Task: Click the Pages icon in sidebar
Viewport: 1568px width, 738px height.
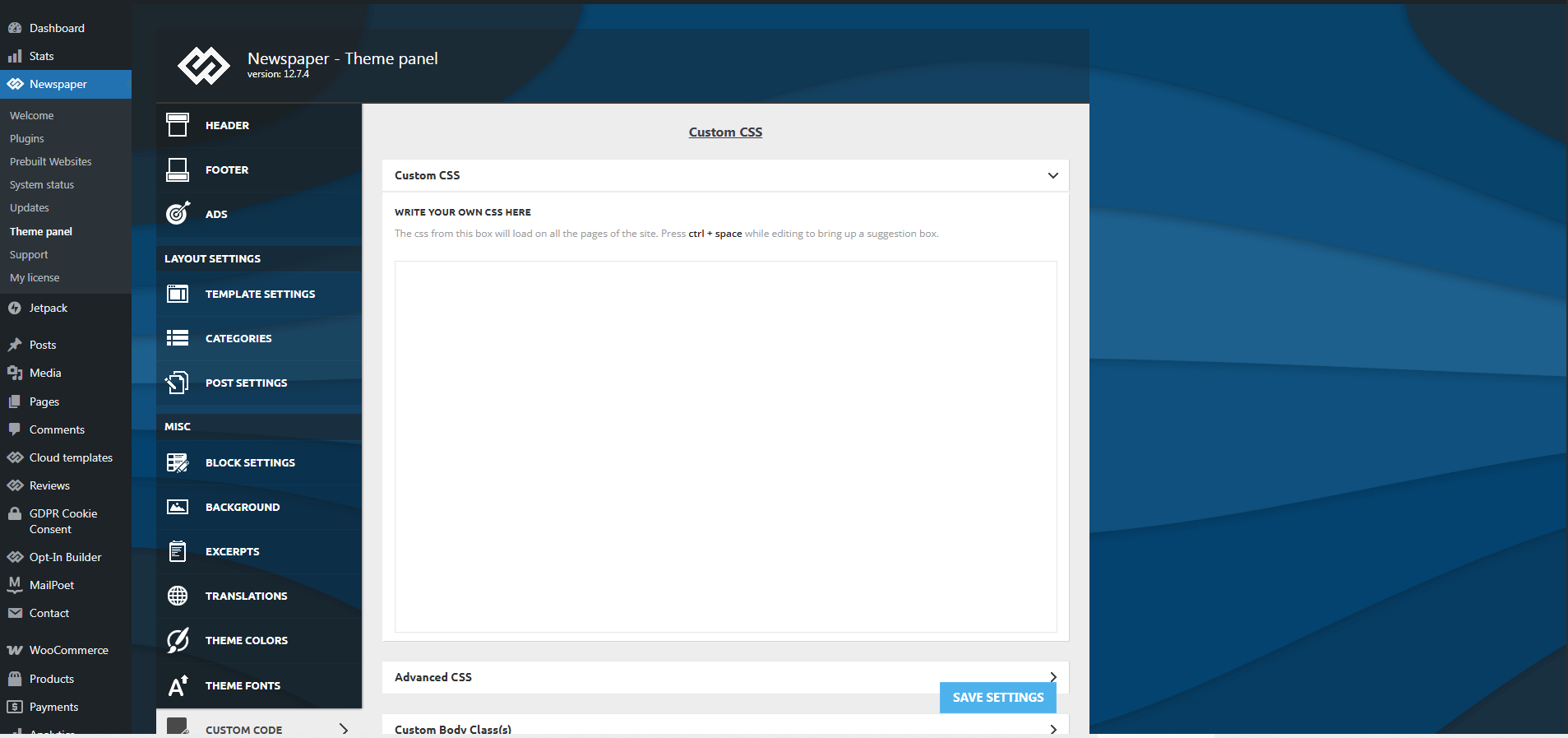Action: (15, 401)
